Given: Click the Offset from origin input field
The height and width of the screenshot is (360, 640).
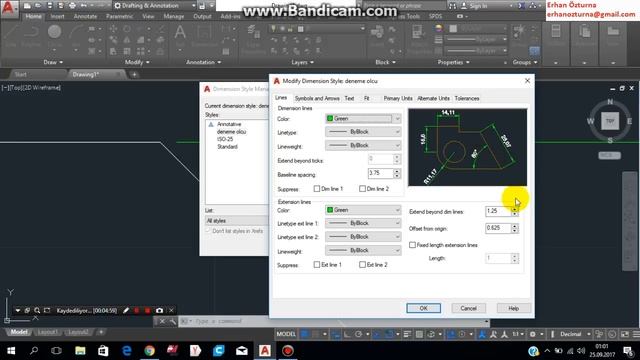Looking at the screenshot, I should (x=498, y=228).
